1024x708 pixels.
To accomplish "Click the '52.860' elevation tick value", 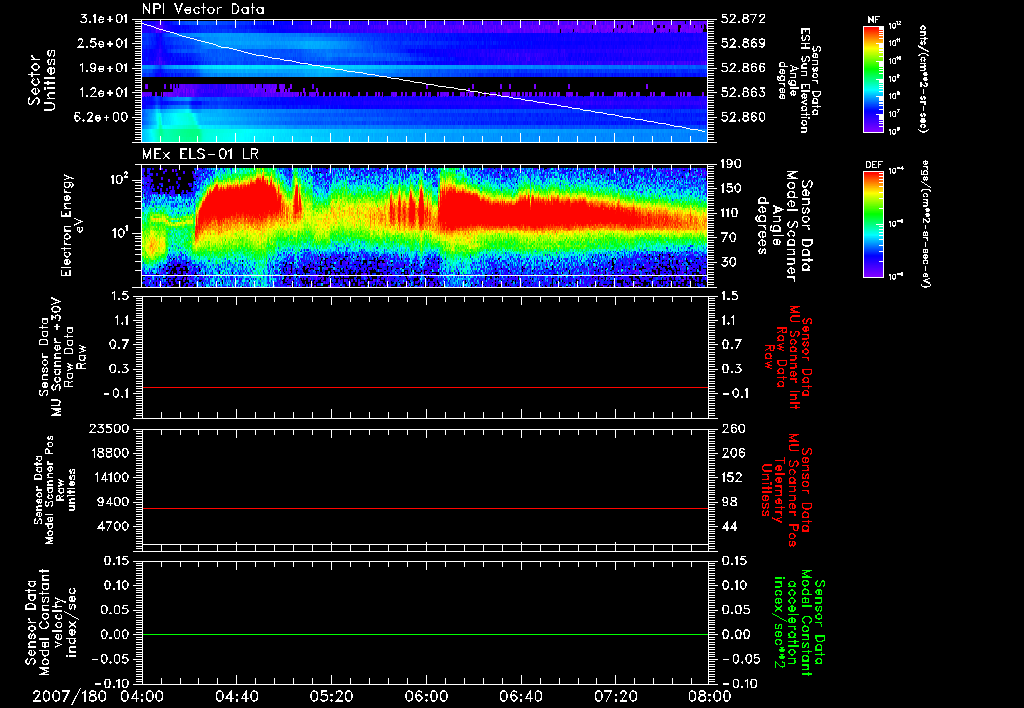I will 743,117.
